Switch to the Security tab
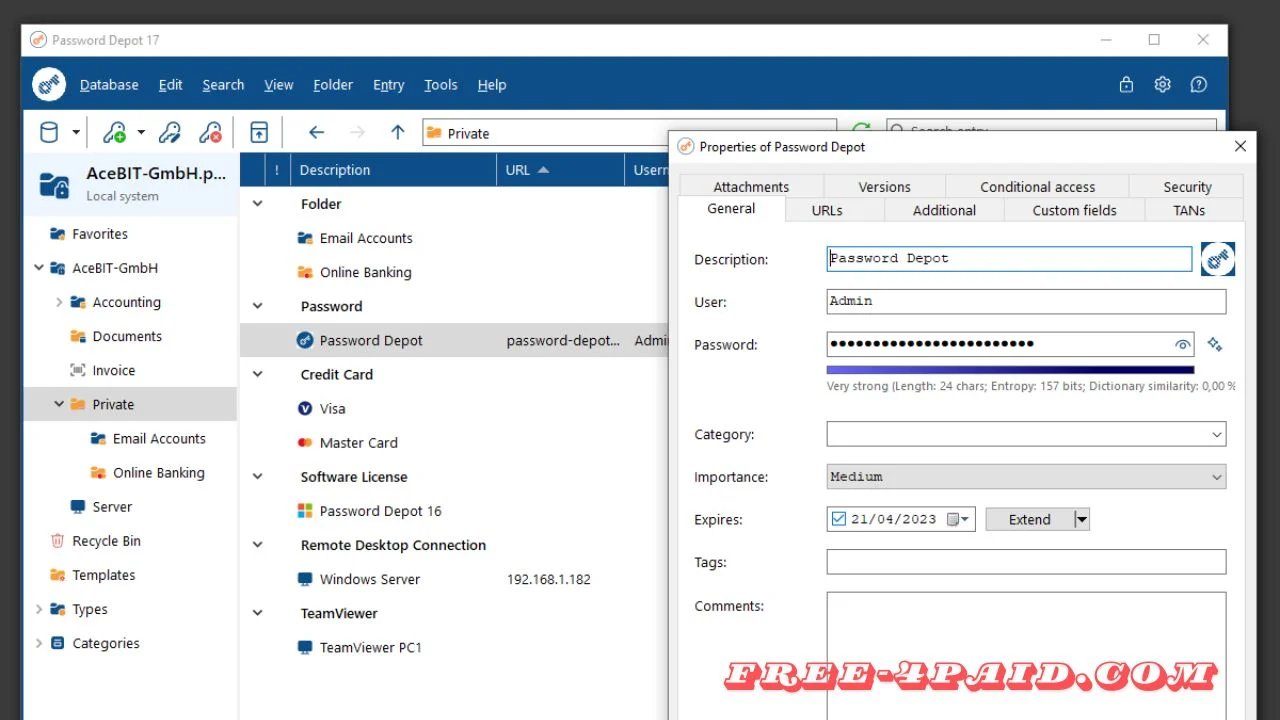This screenshot has width=1280, height=720. pyautogui.click(x=1187, y=187)
